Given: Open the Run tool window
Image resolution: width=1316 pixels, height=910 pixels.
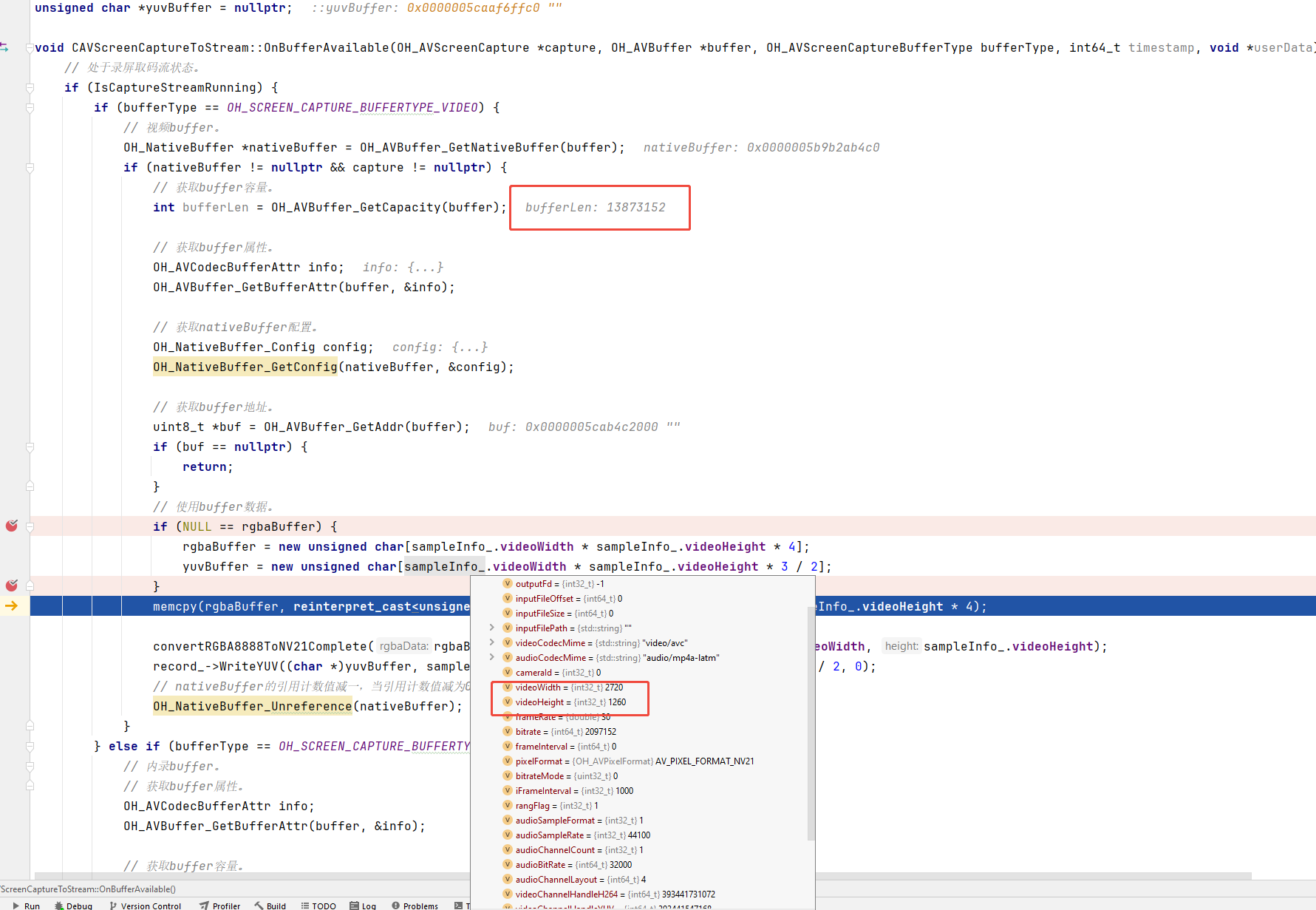Looking at the screenshot, I should pos(27,905).
